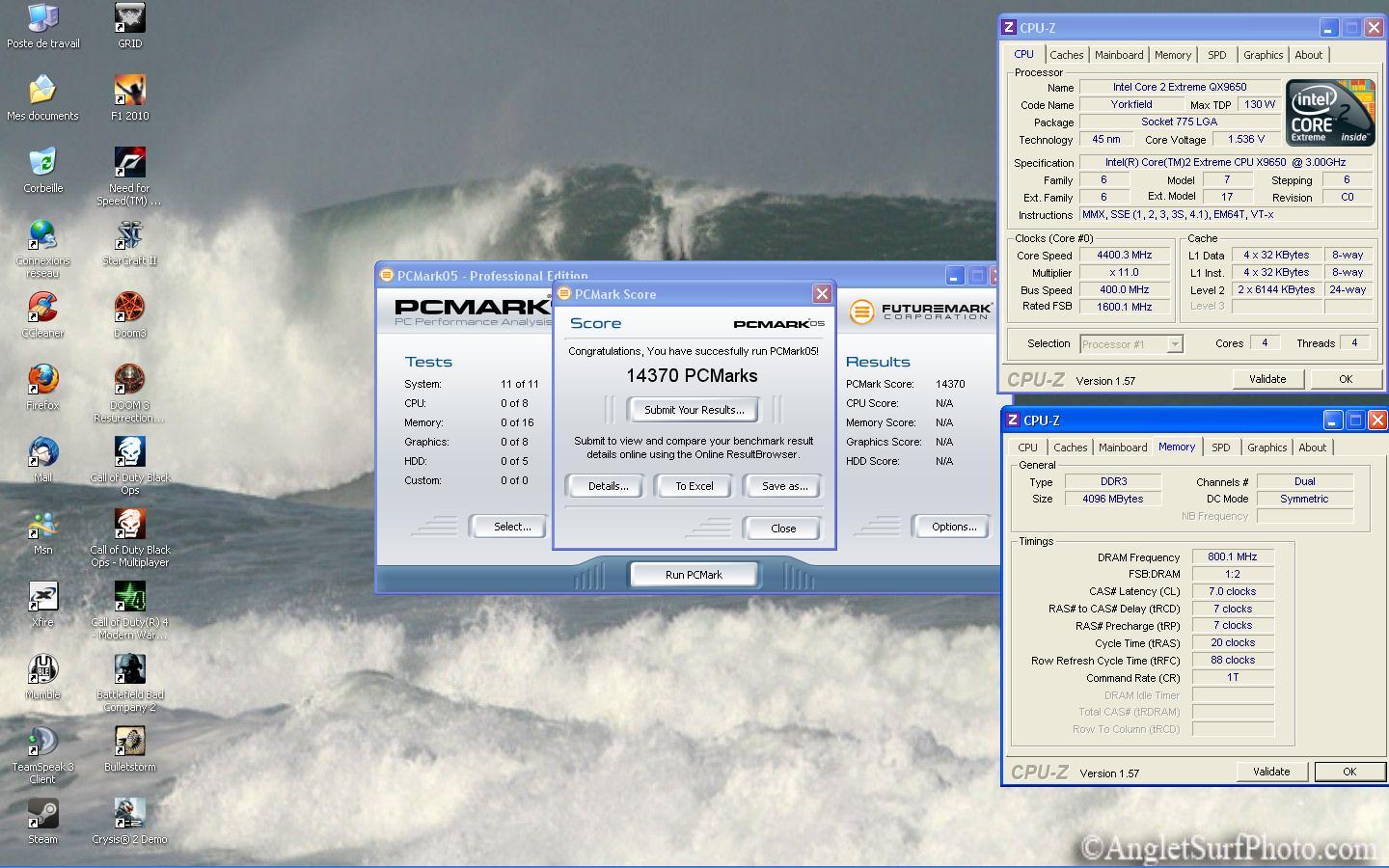Image resolution: width=1389 pixels, height=868 pixels.
Task: Click Validate in upper CPU-Z window
Action: point(1267,379)
